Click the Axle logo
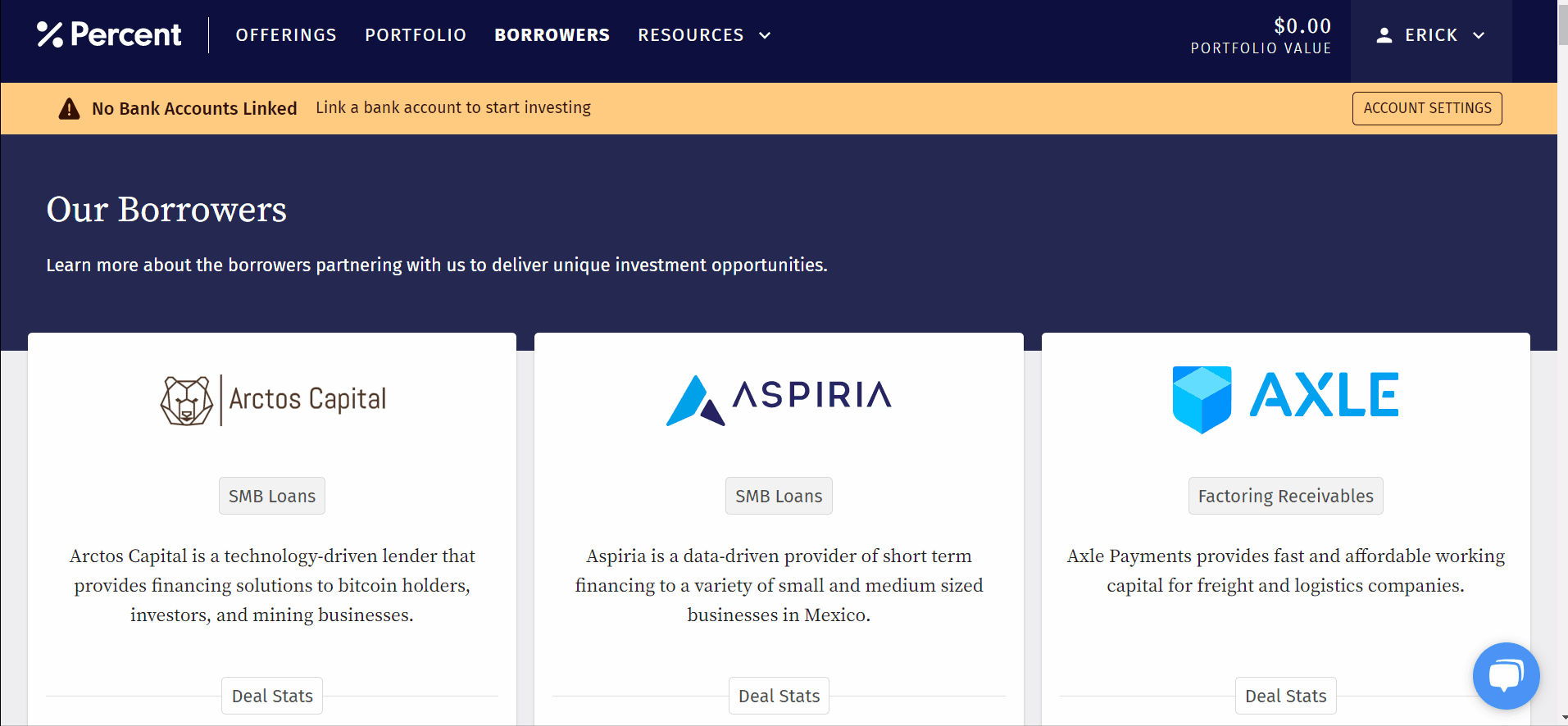Screen dimensions: 1568x726 click(x=1285, y=399)
